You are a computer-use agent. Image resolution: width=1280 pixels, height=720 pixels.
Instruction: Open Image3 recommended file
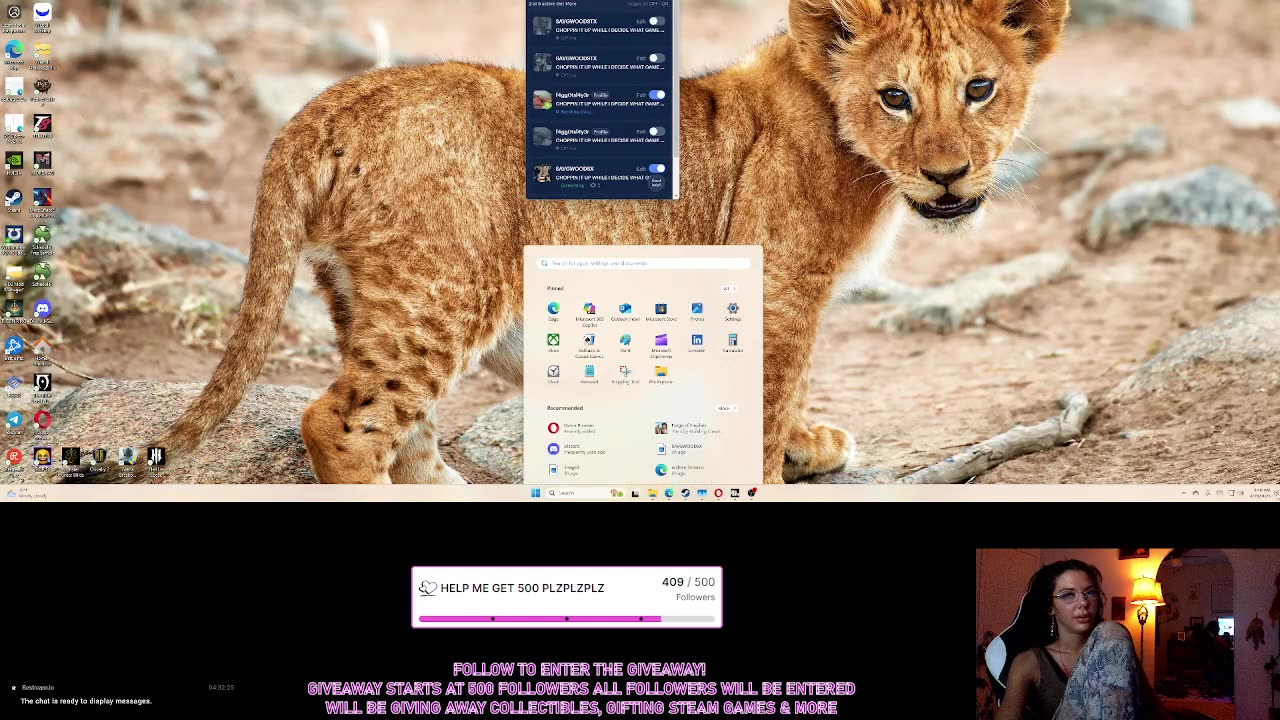tap(566, 469)
